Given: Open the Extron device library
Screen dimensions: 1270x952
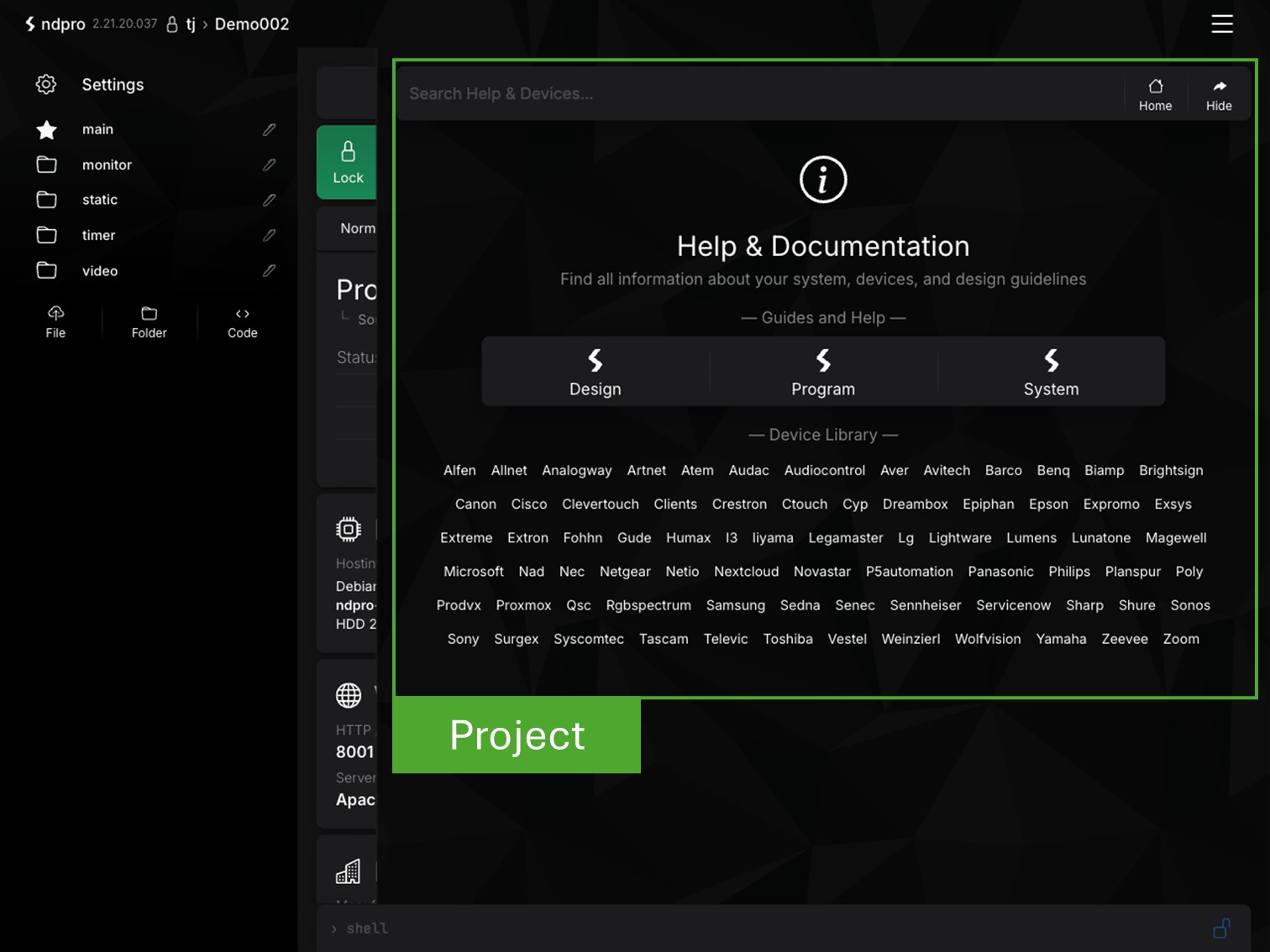Looking at the screenshot, I should [x=527, y=537].
